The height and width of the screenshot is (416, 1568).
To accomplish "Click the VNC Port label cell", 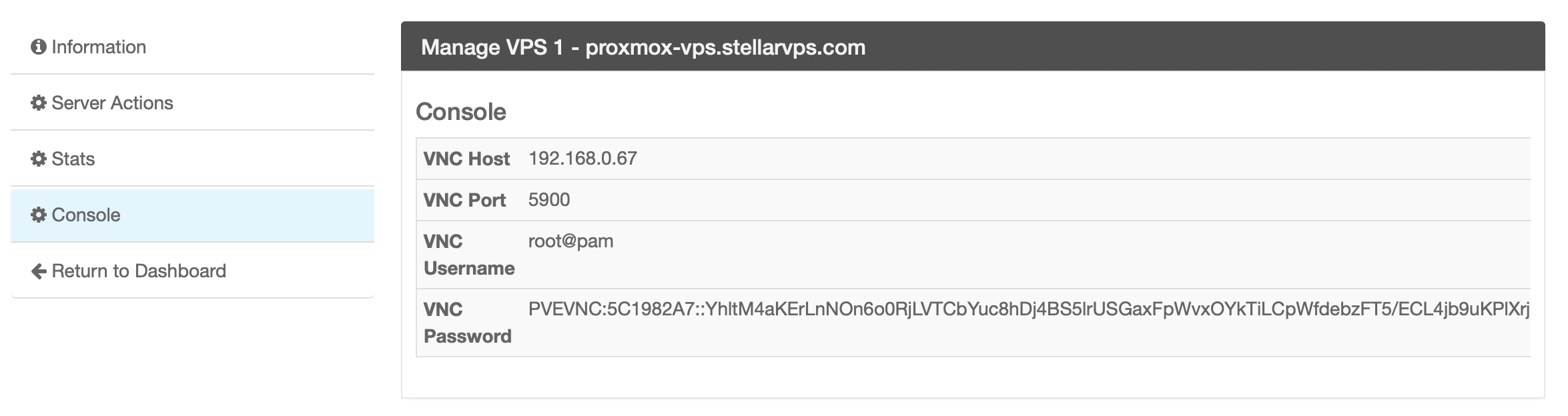I will (464, 200).
